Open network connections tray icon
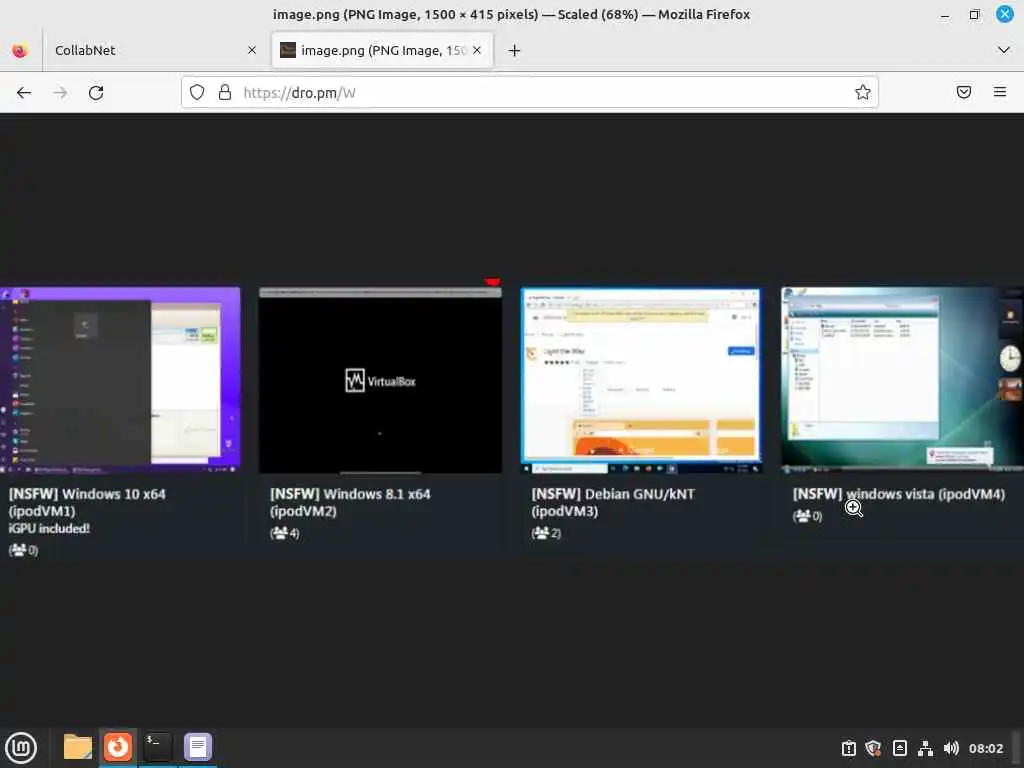The height and width of the screenshot is (768, 1024). pos(925,748)
